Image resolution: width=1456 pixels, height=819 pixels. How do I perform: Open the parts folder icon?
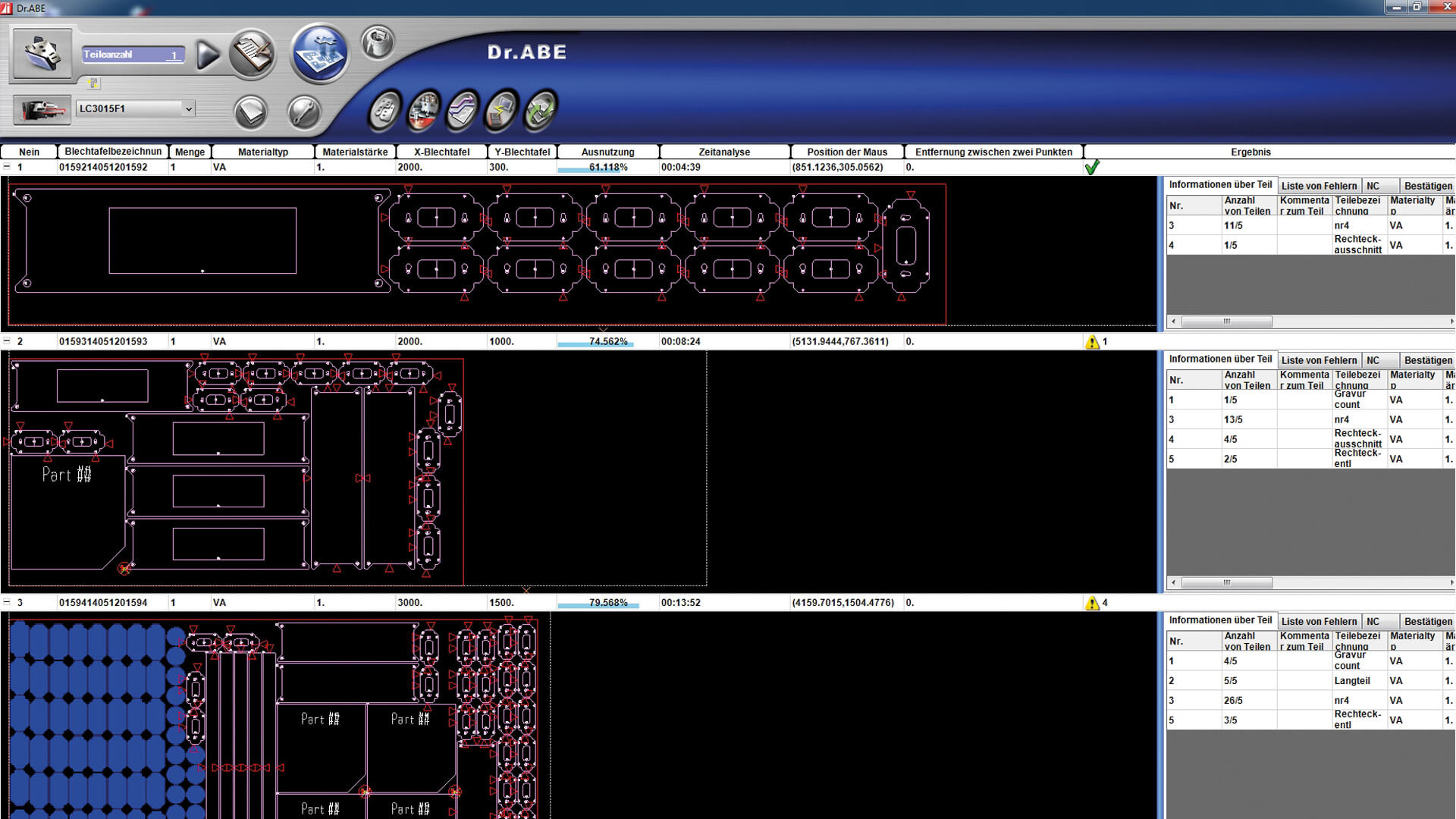pyautogui.click(x=42, y=53)
